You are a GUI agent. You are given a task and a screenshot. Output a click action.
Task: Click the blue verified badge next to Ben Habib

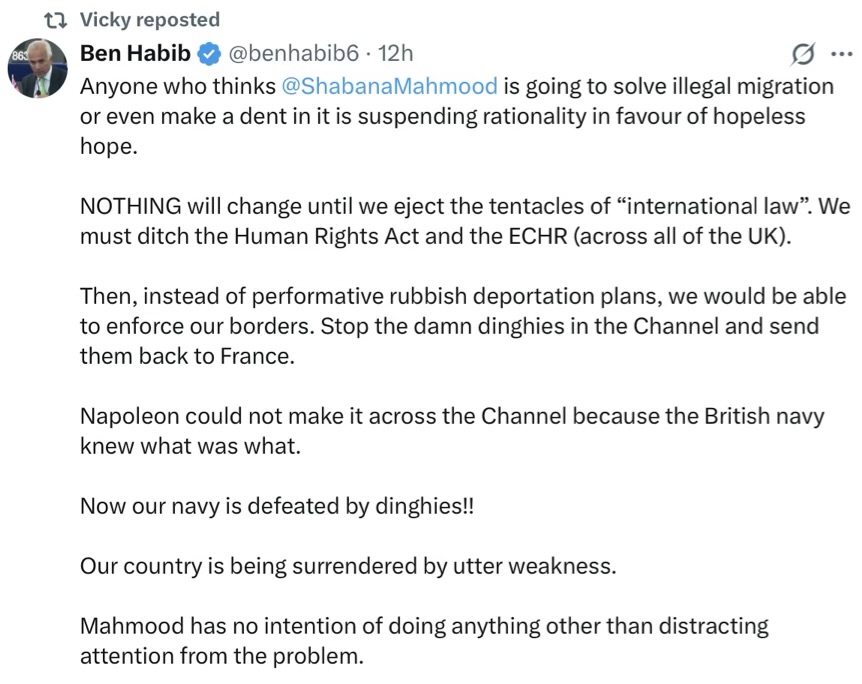pyautogui.click(x=208, y=53)
